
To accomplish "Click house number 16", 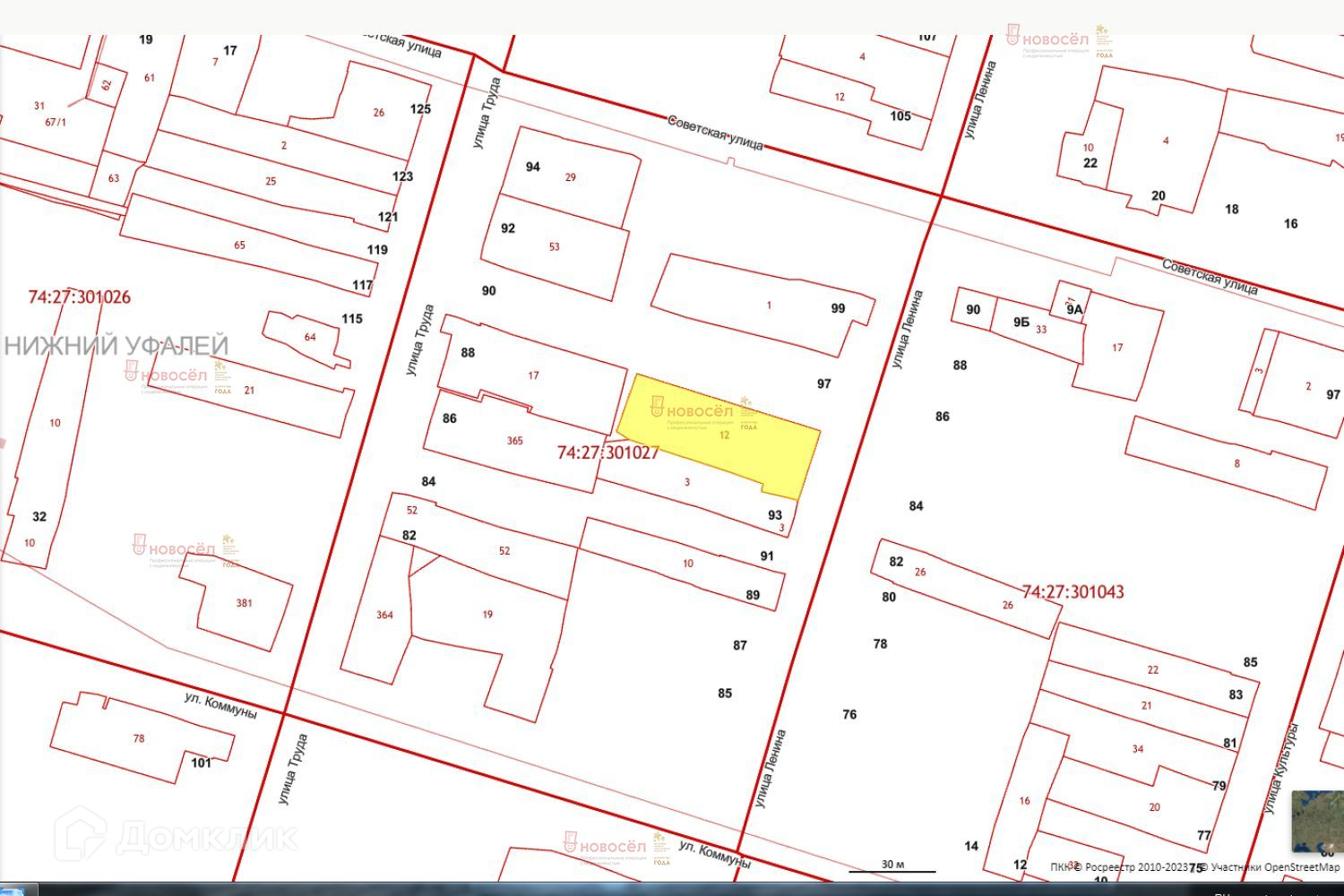I will click(x=1291, y=223).
